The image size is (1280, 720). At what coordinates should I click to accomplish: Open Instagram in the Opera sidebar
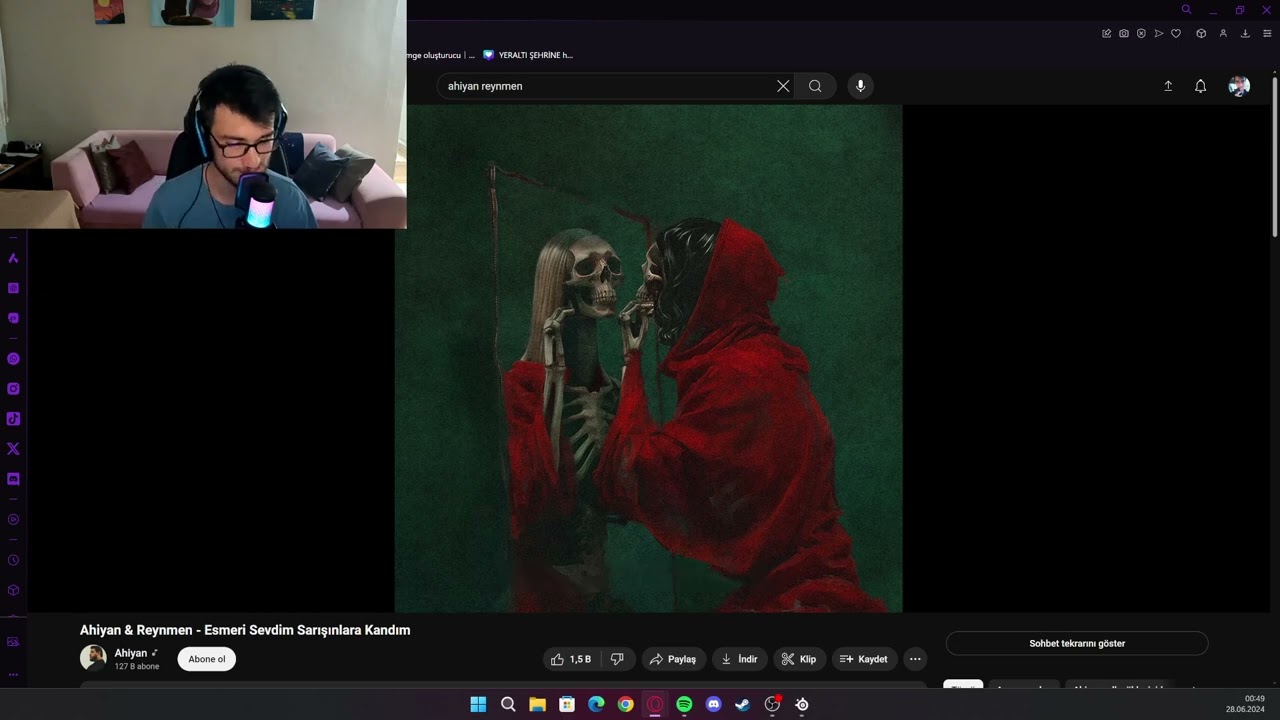click(13, 388)
